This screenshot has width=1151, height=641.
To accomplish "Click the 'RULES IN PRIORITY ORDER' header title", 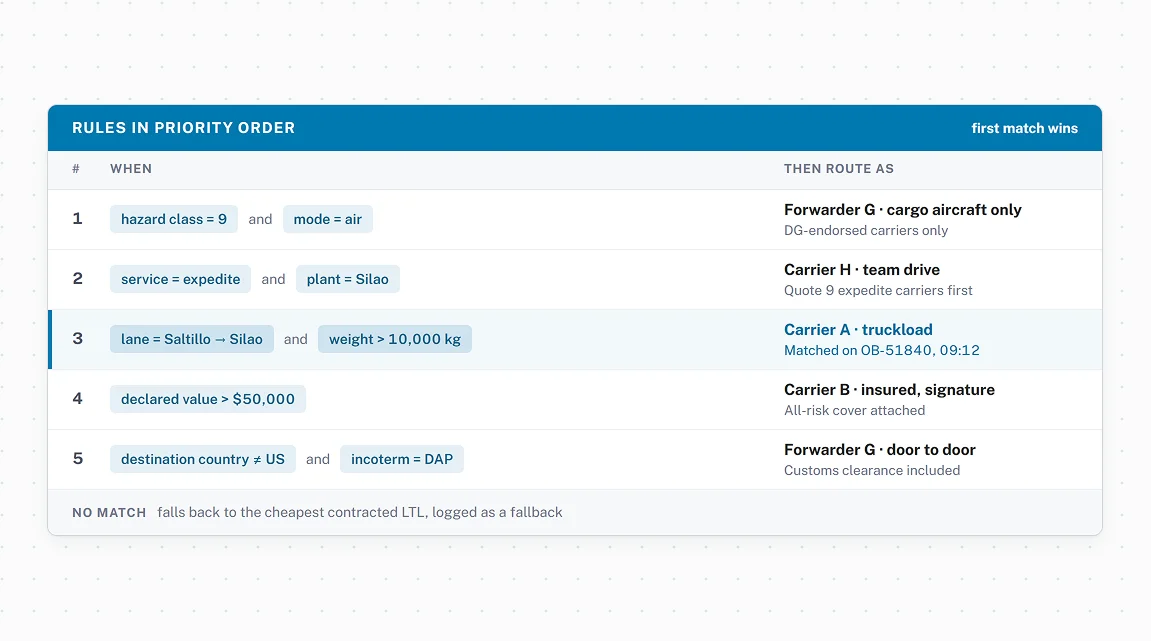I will point(184,128).
